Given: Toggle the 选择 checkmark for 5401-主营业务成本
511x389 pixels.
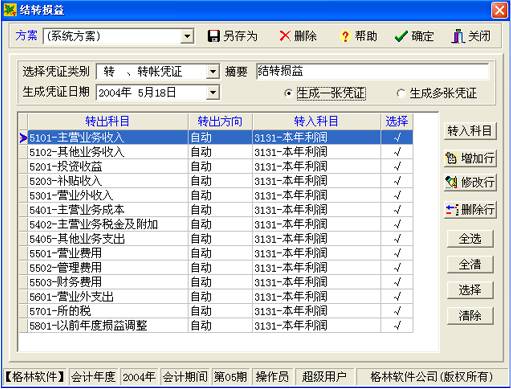Looking at the screenshot, I should pos(397,210).
